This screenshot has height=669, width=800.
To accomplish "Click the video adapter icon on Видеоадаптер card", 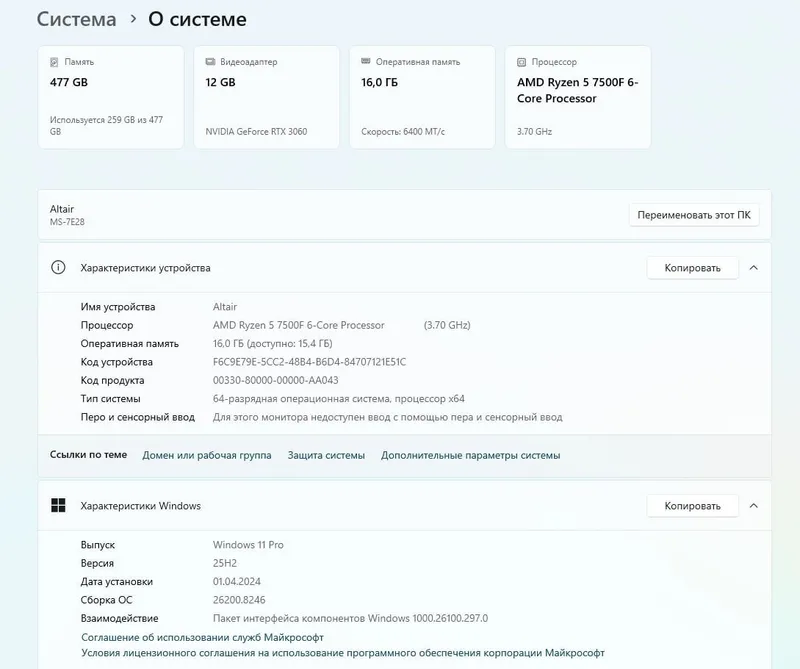I will coord(210,62).
